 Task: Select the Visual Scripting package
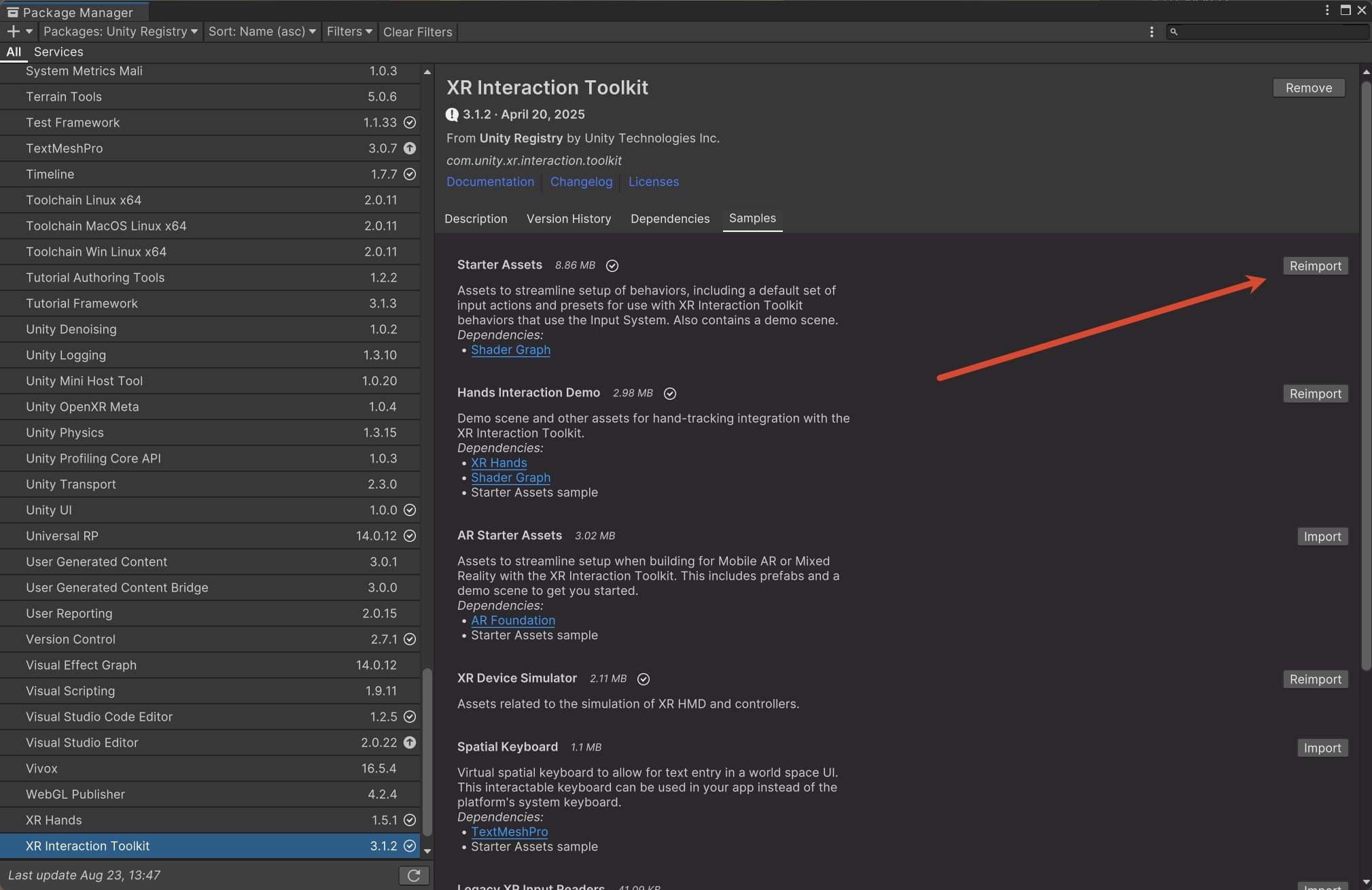(210, 691)
